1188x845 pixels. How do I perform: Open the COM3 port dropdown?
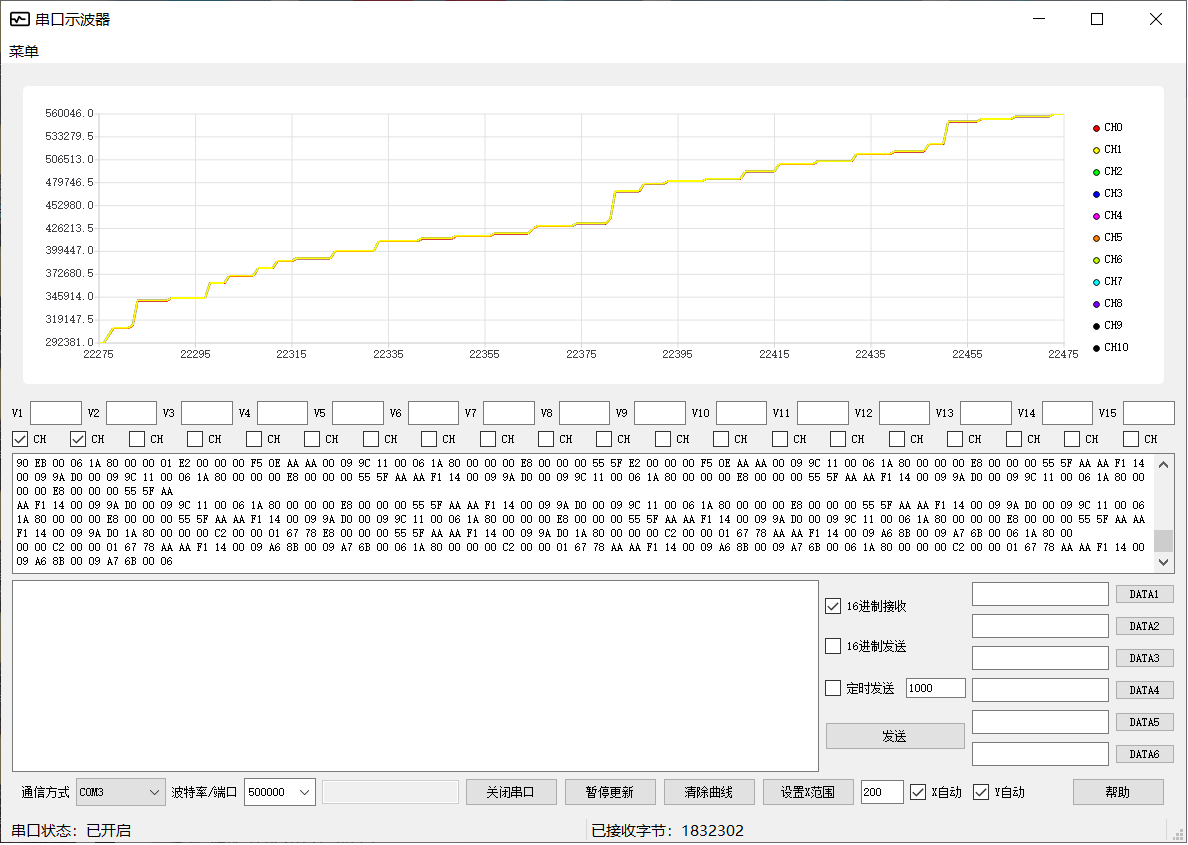pos(120,792)
